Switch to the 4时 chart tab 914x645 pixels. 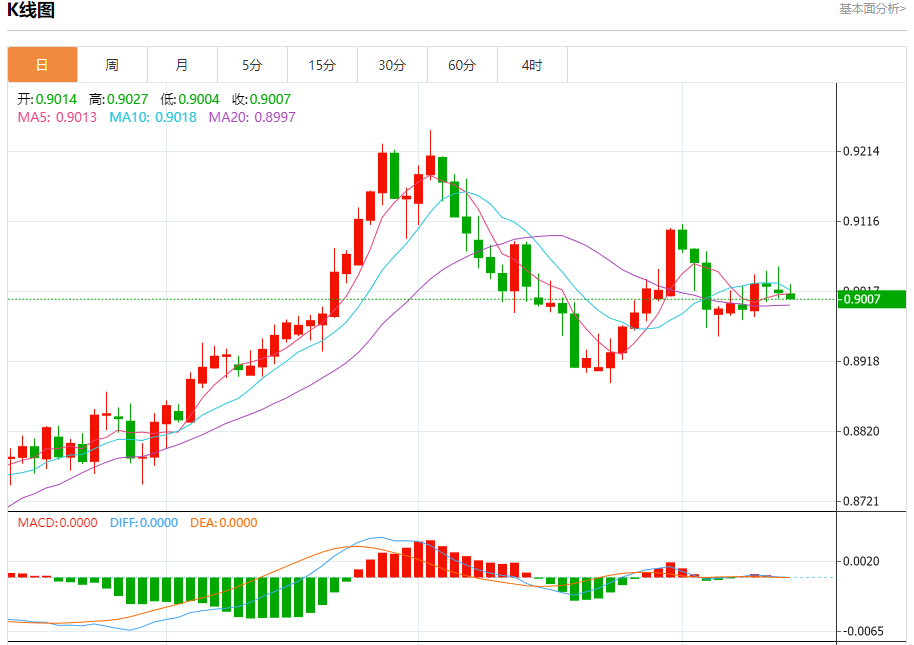coord(532,65)
